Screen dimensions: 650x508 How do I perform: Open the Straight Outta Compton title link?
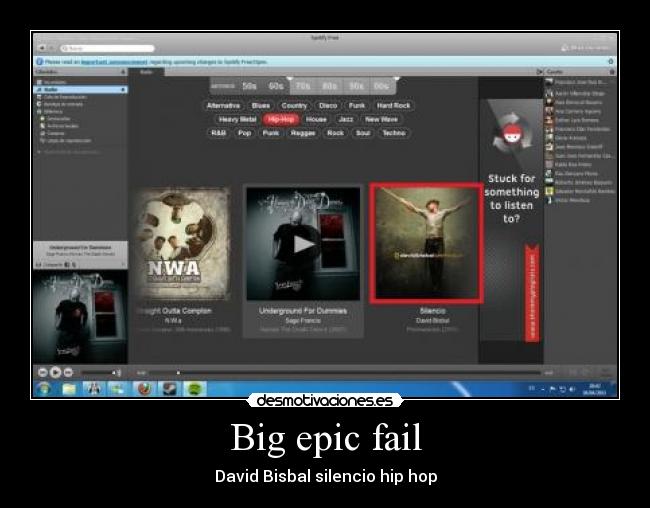[x=175, y=311]
